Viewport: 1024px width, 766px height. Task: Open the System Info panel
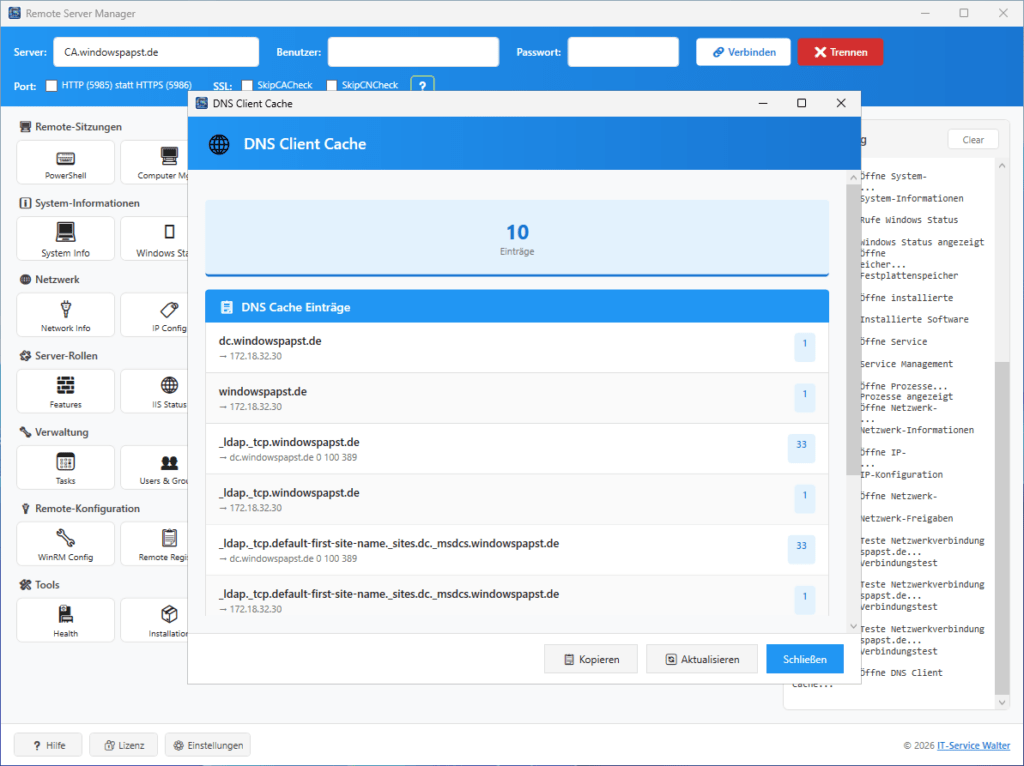65,238
